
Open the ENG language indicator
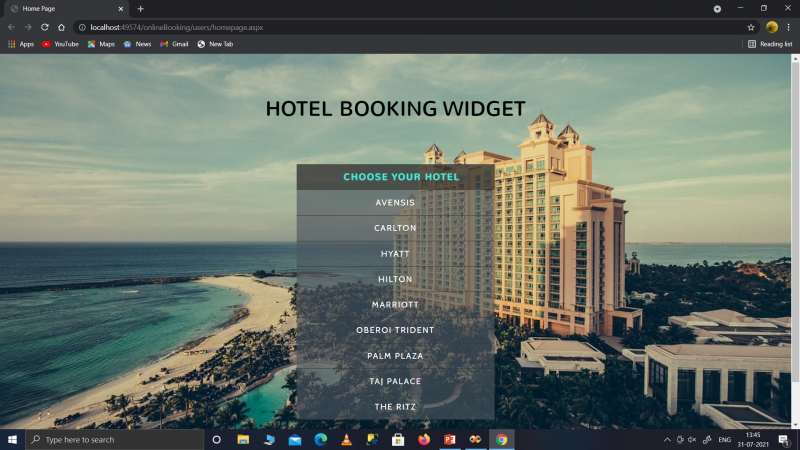coord(724,439)
